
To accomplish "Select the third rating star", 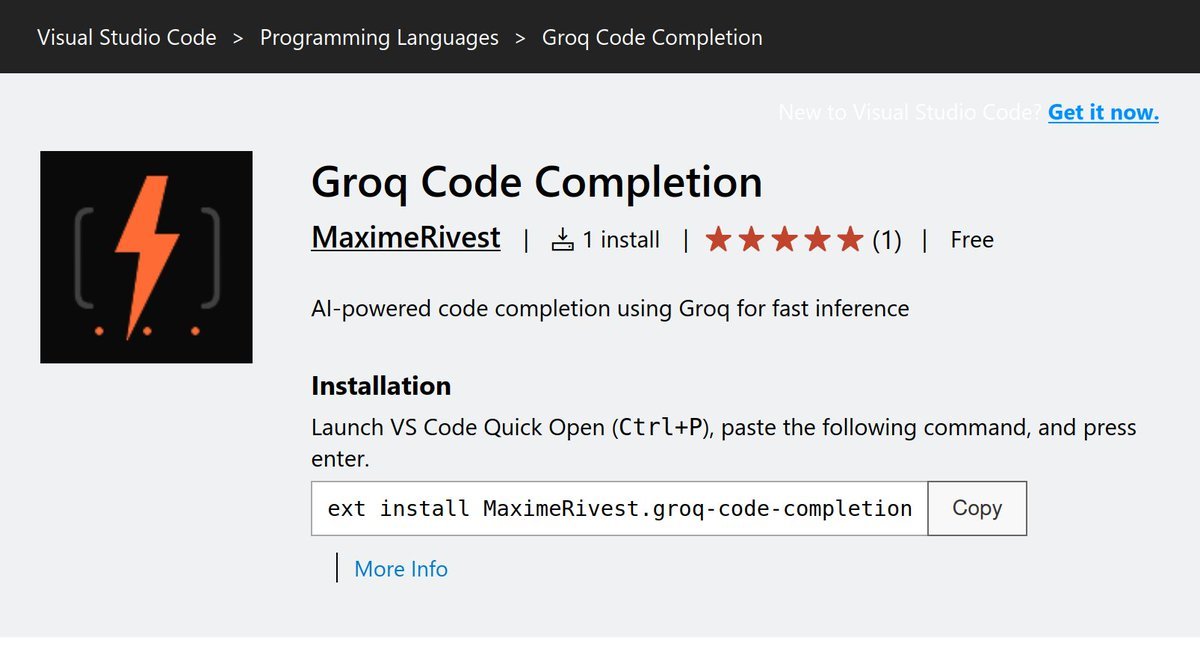I will point(784,240).
